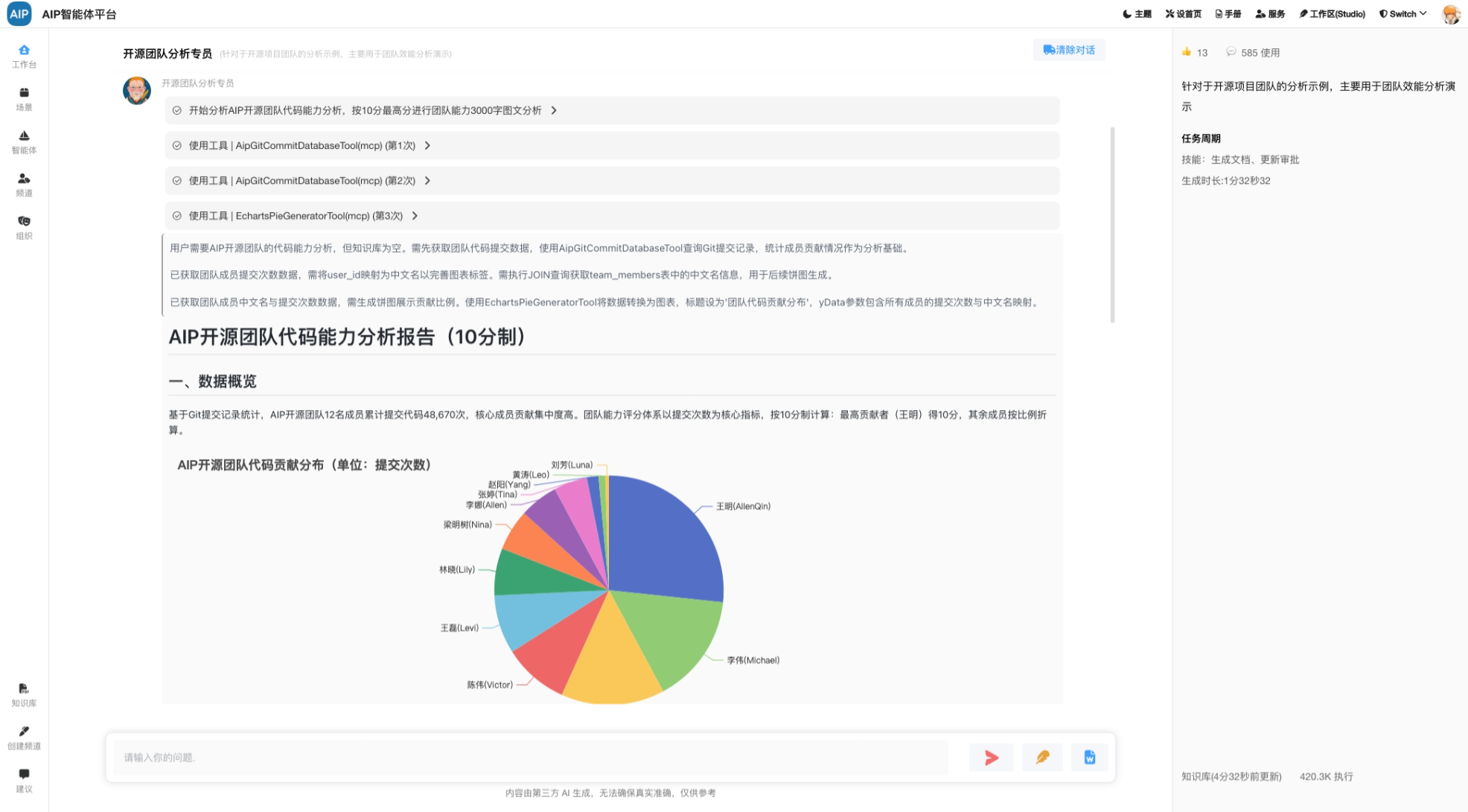Open the Switch dropdown in top bar
This screenshot has width=1468, height=812.
(1402, 14)
